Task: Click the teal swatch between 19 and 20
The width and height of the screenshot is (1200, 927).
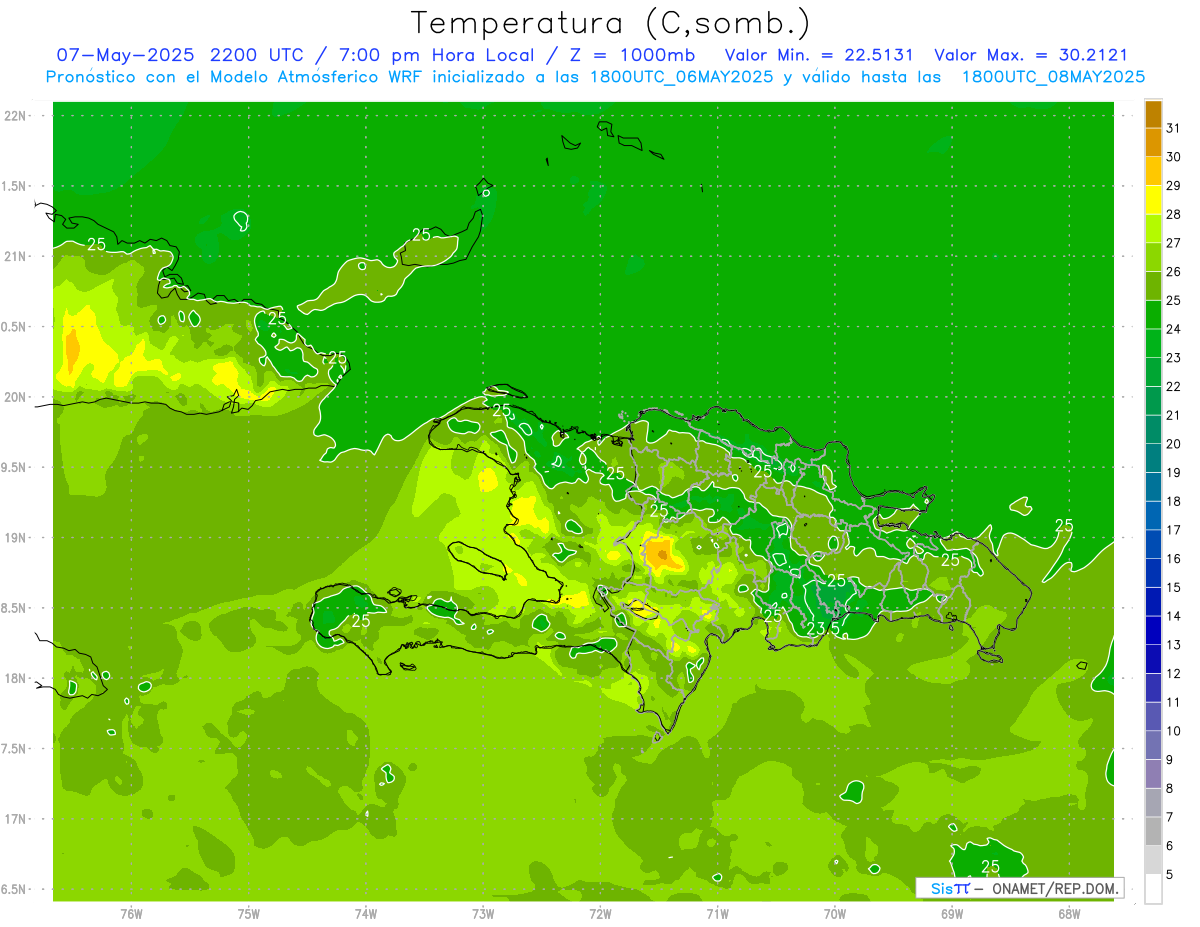Action: (1153, 459)
